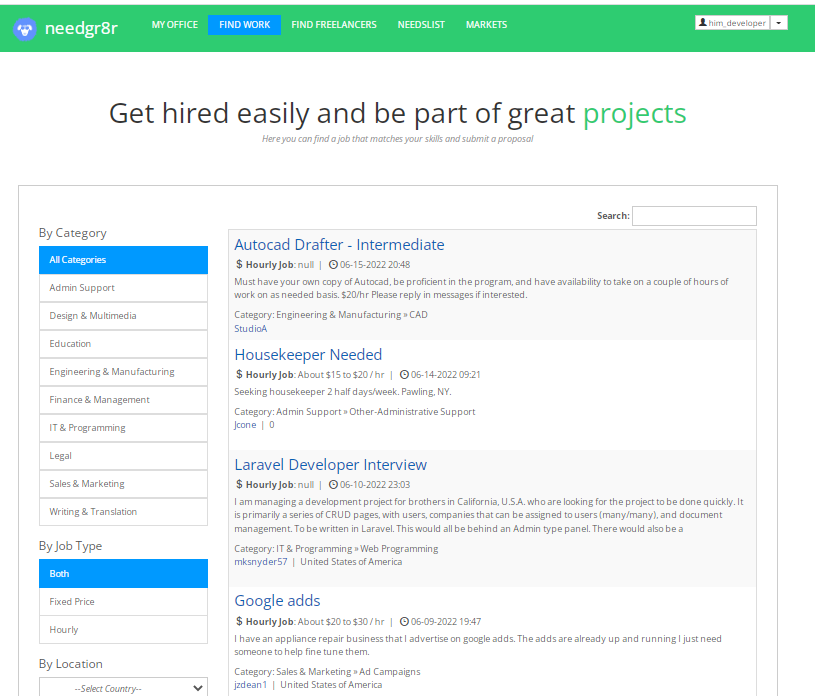This screenshot has height=696, width=815.
Task: Open the Housekeeper Needed job posting
Action: pyautogui.click(x=308, y=355)
